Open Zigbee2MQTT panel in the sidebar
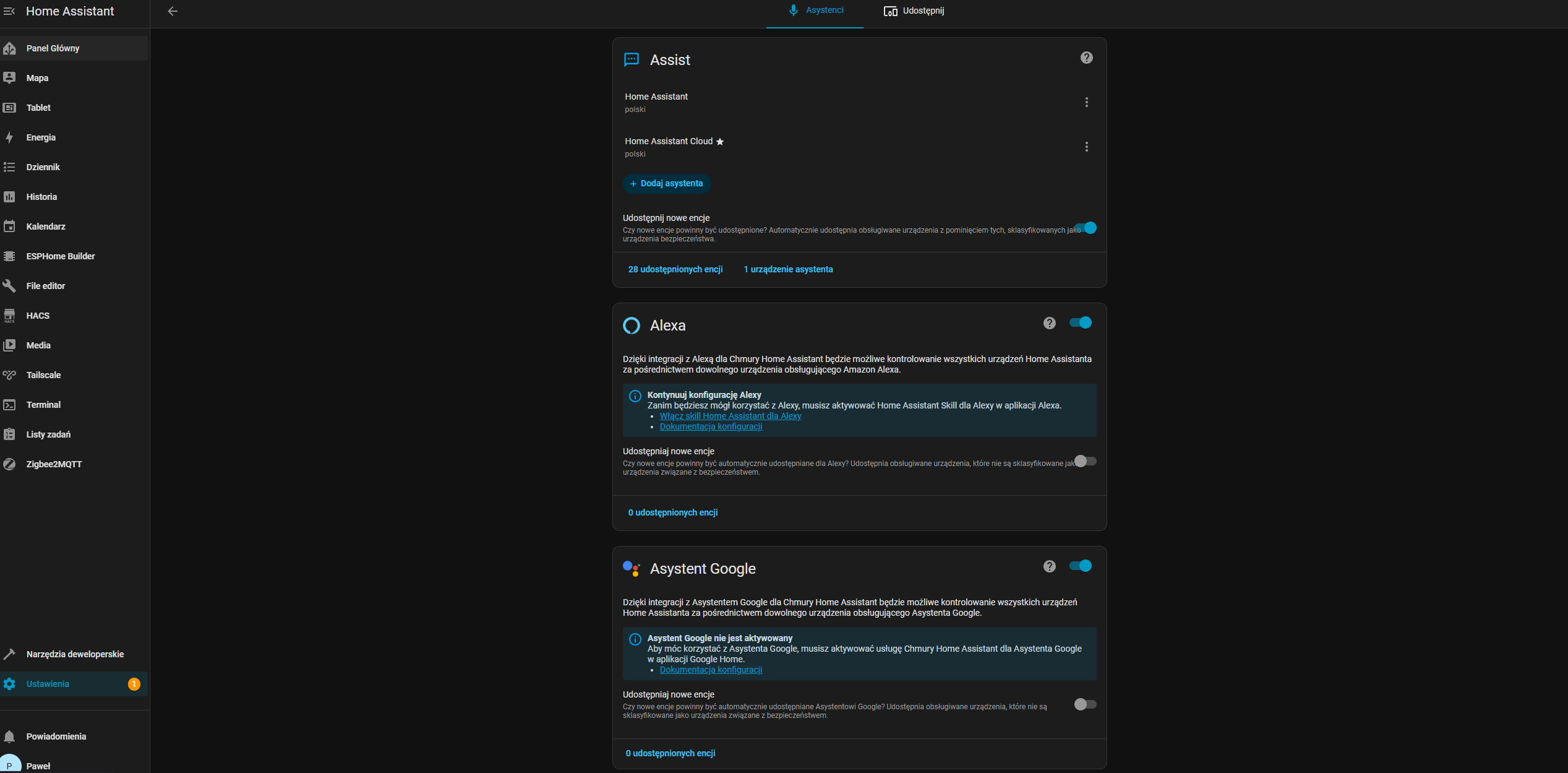 (54, 464)
